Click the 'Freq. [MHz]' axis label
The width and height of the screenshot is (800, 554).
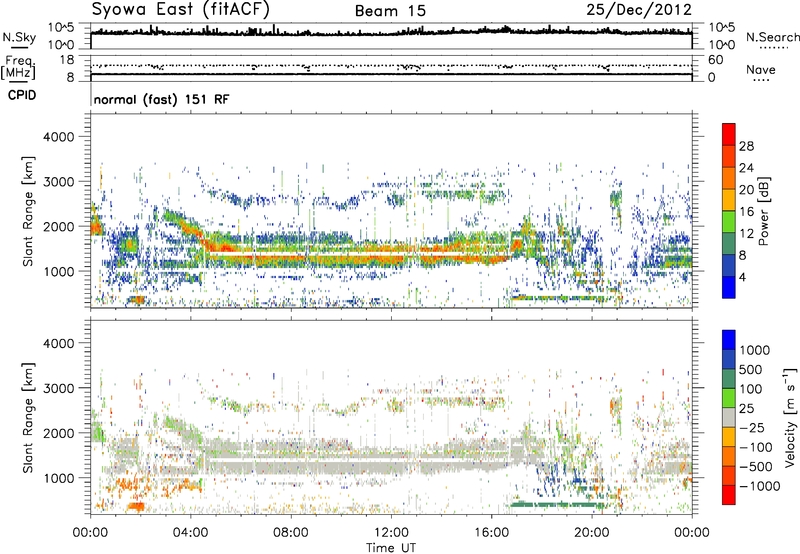[18, 67]
